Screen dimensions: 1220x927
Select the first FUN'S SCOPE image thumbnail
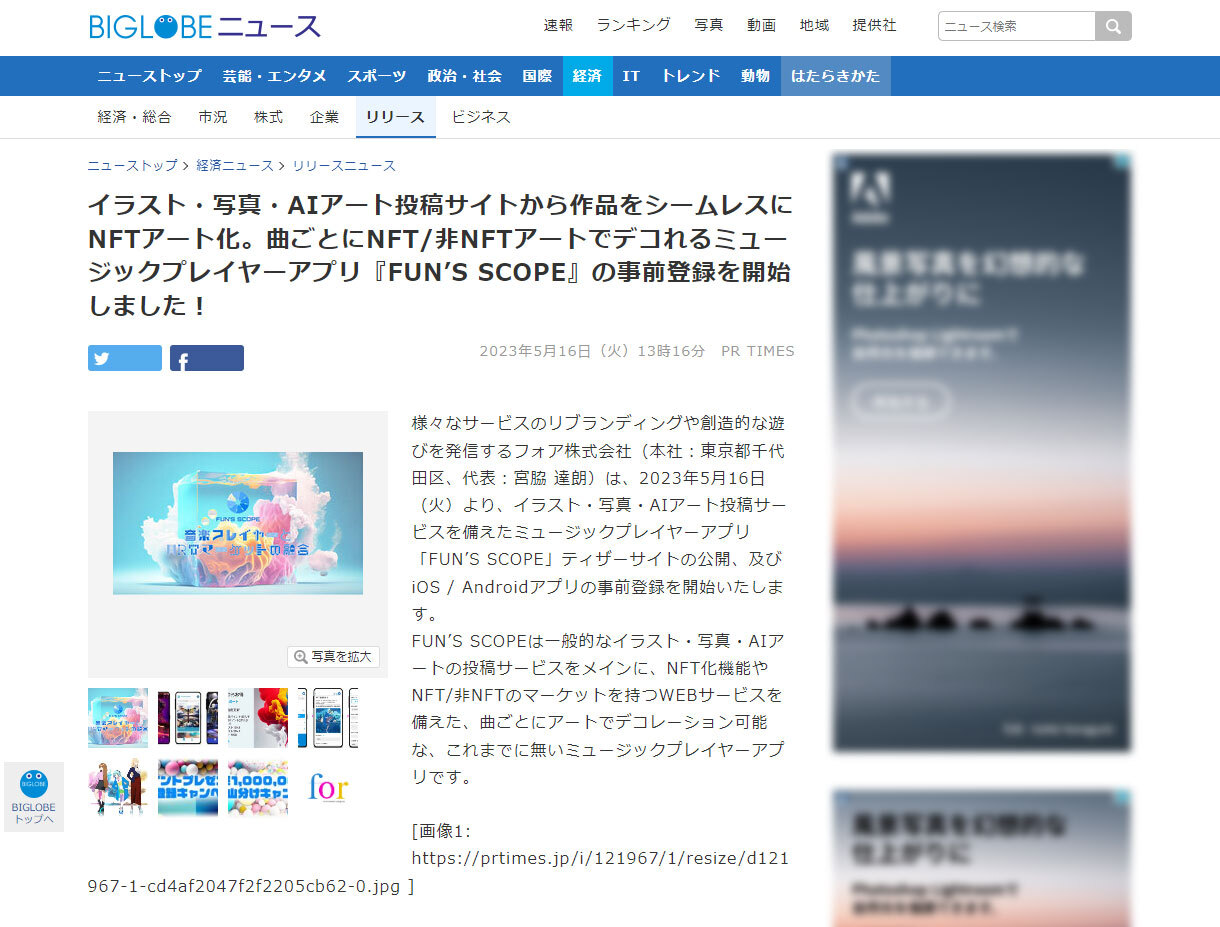117,717
